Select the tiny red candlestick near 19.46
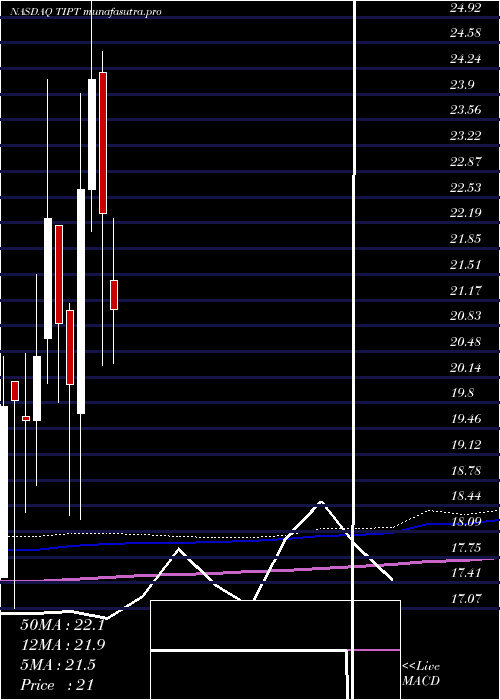 (x=26, y=418)
